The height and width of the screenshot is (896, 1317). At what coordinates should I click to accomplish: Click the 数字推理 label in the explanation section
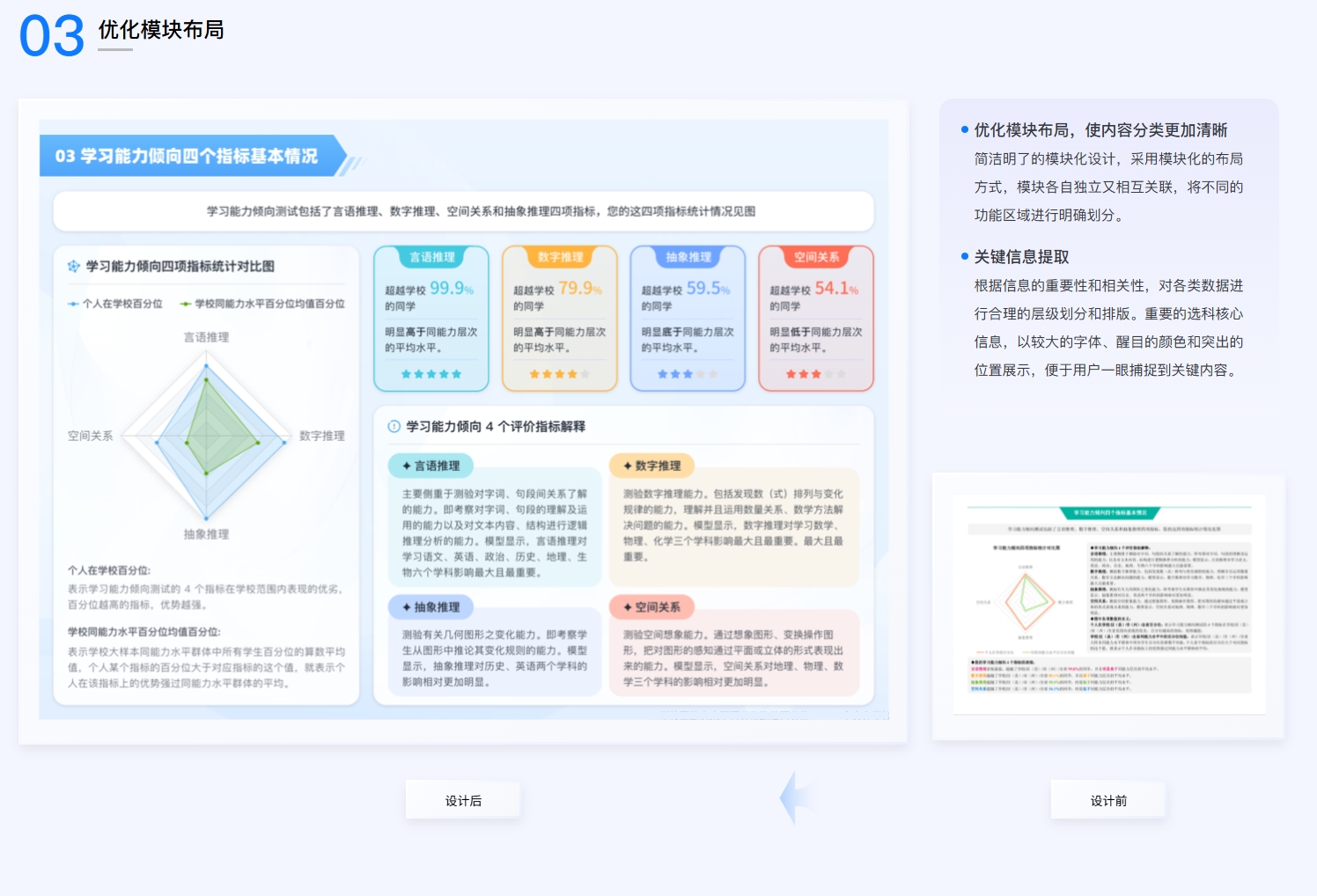pyautogui.click(x=651, y=466)
